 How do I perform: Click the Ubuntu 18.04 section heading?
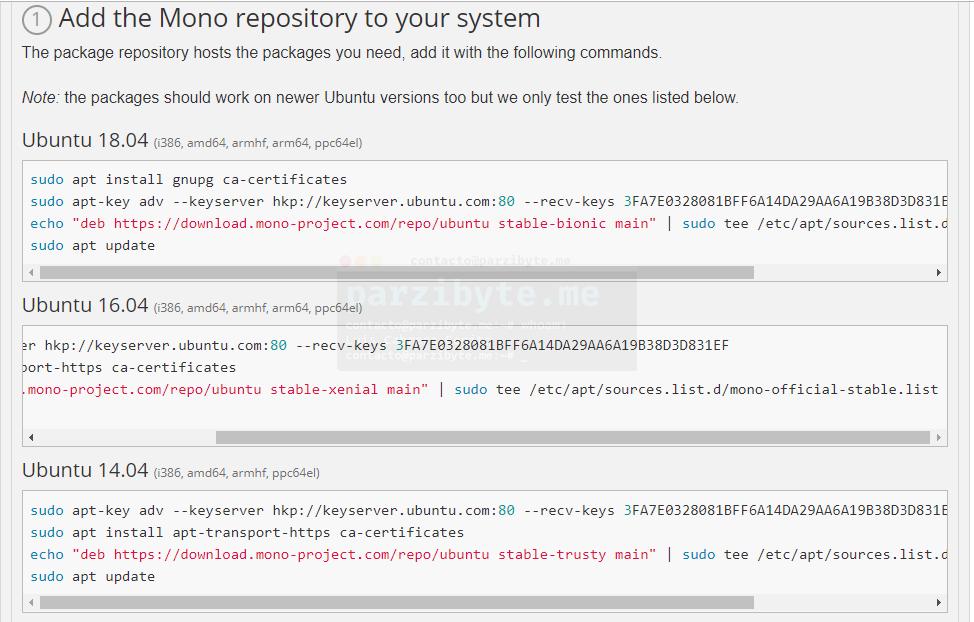tap(85, 140)
